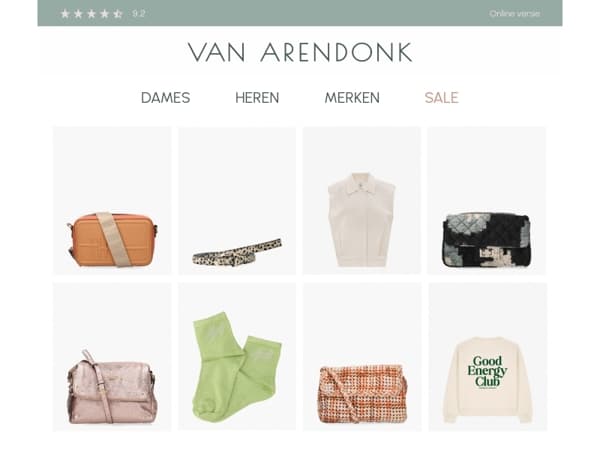Go to the MERKEN section

coord(352,98)
